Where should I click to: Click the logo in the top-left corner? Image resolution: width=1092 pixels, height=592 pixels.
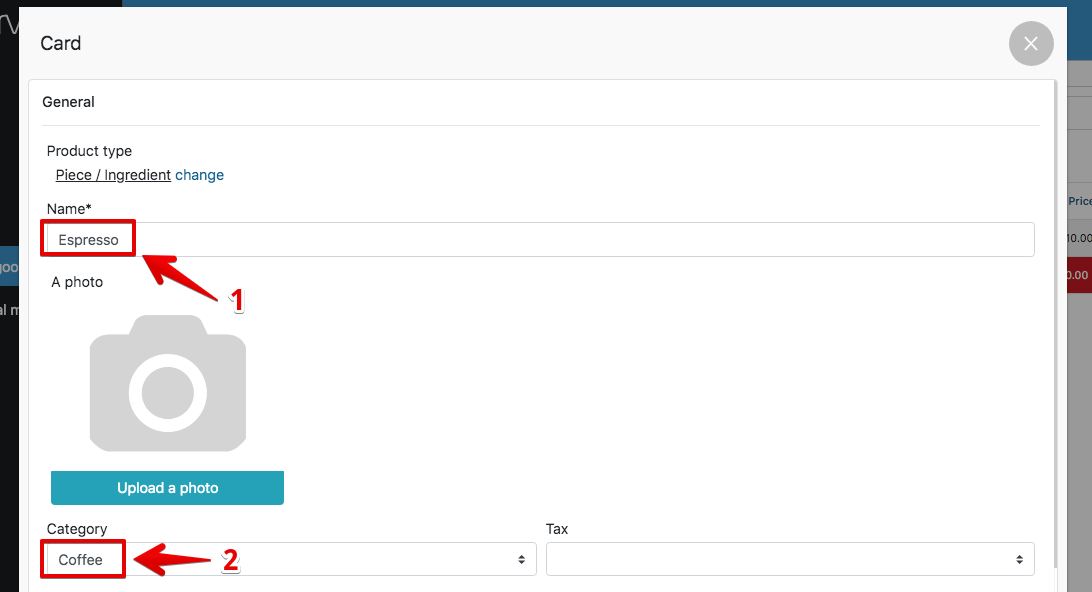tap(10, 25)
